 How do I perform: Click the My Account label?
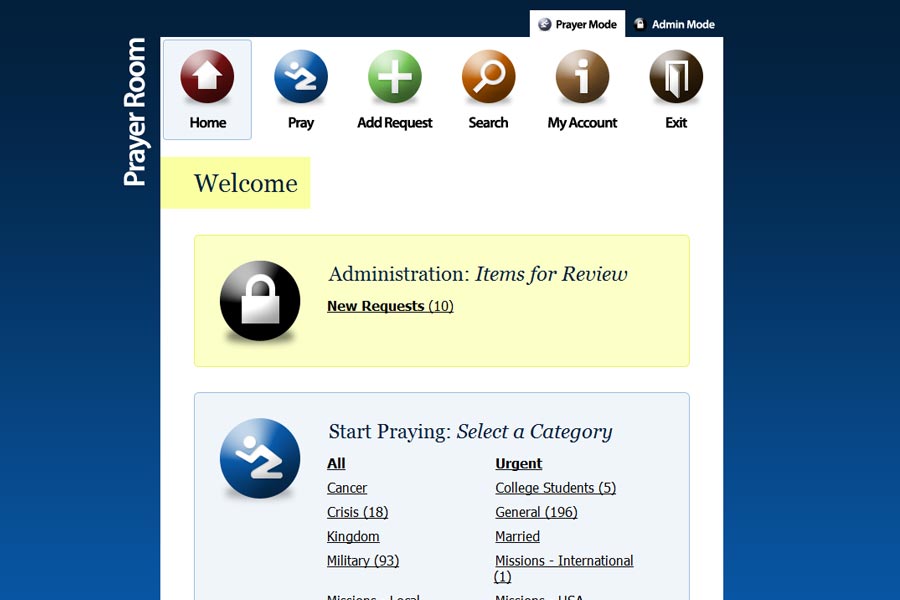(x=582, y=123)
